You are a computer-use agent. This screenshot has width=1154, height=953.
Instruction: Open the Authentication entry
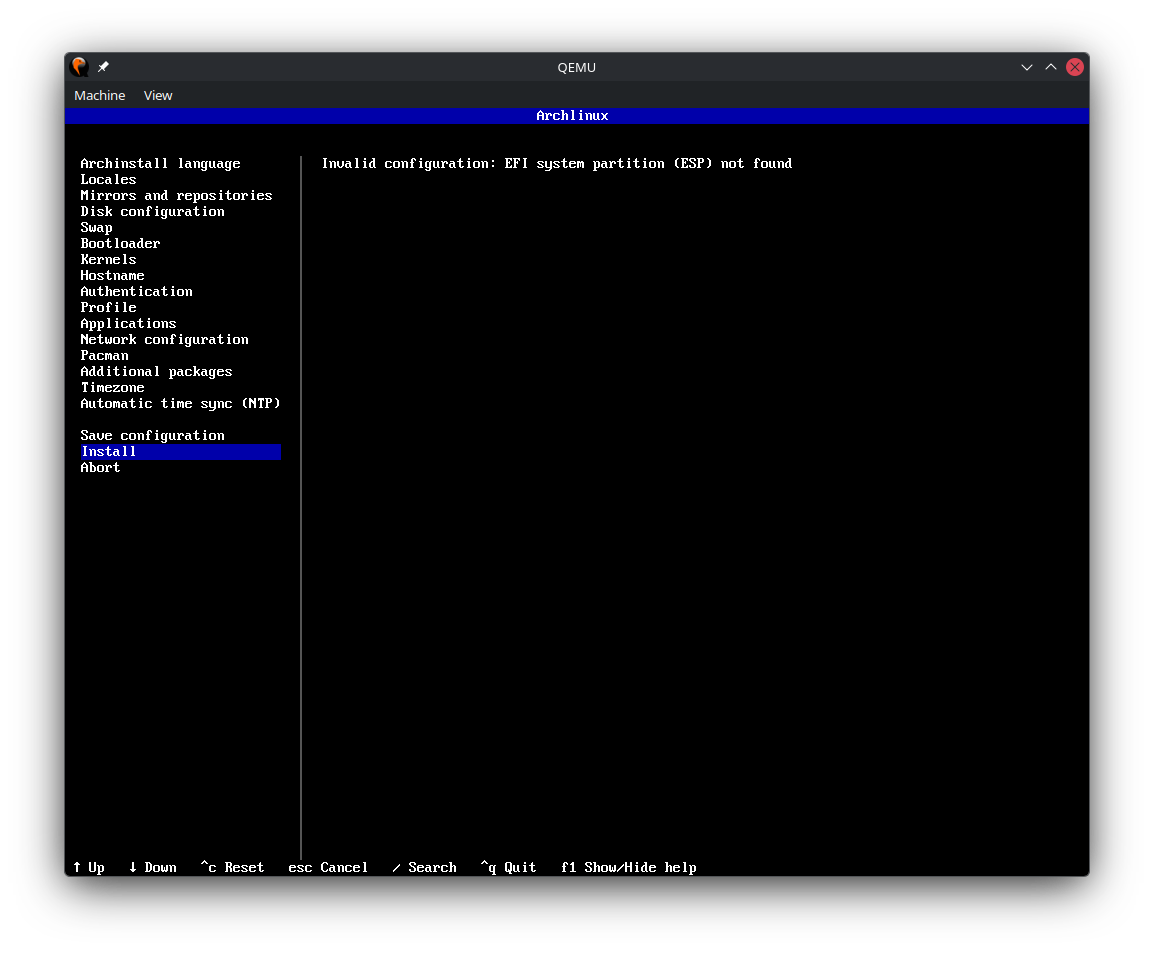[136, 291]
